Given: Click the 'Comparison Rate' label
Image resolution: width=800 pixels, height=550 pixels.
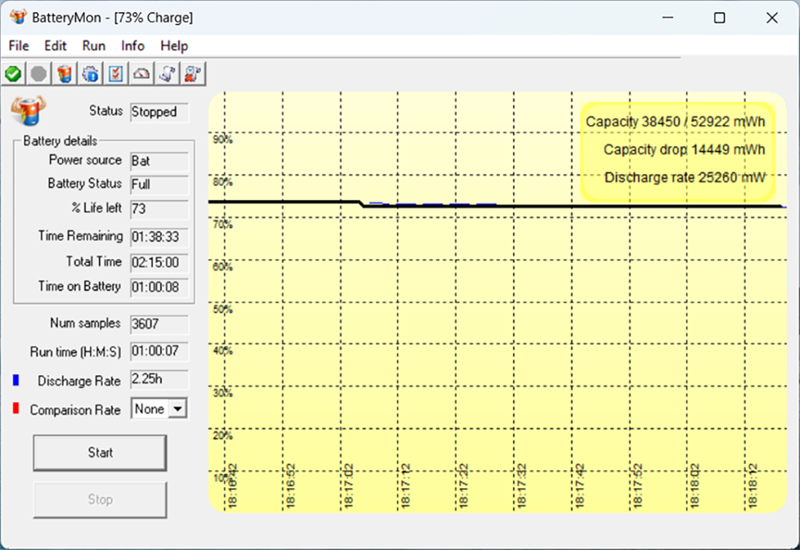Looking at the screenshot, I should (x=76, y=410).
